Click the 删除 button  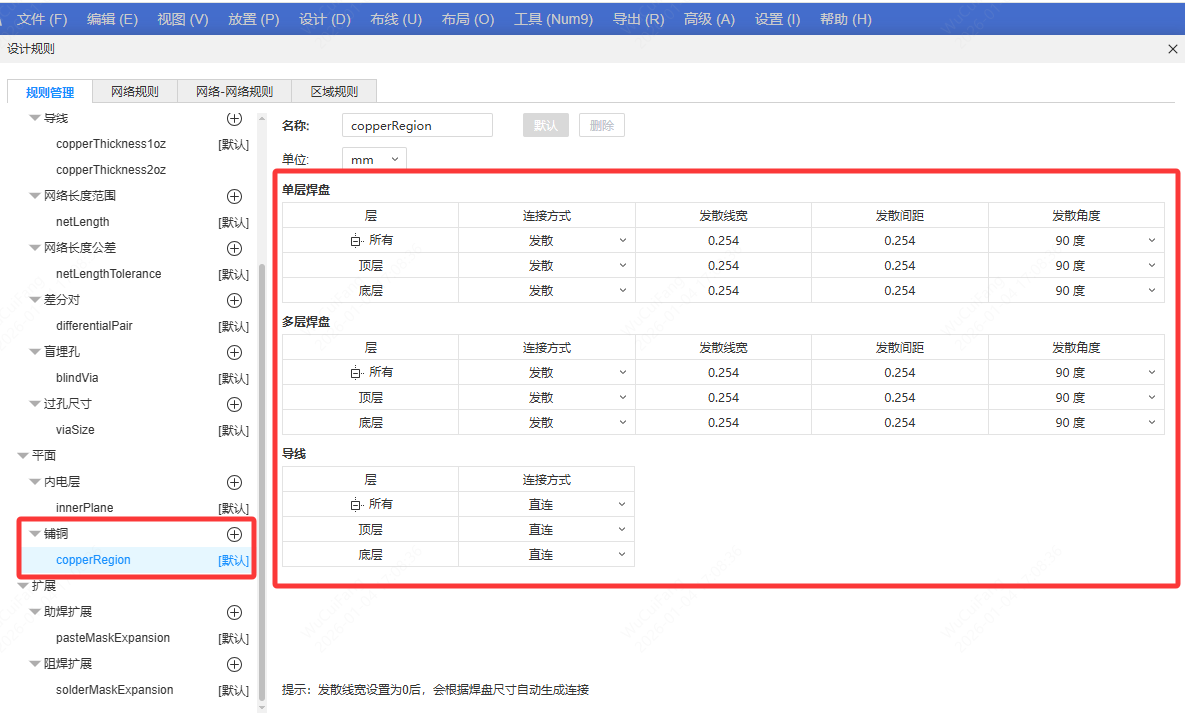[601, 126]
